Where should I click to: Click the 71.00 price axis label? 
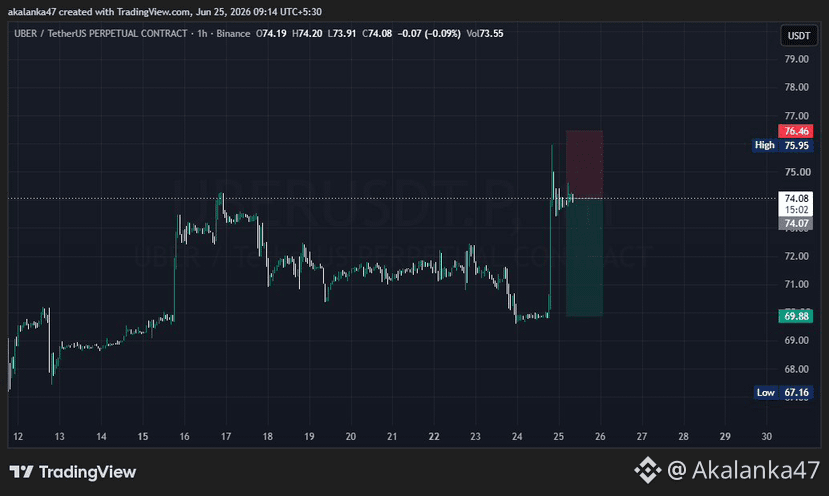(x=796, y=284)
